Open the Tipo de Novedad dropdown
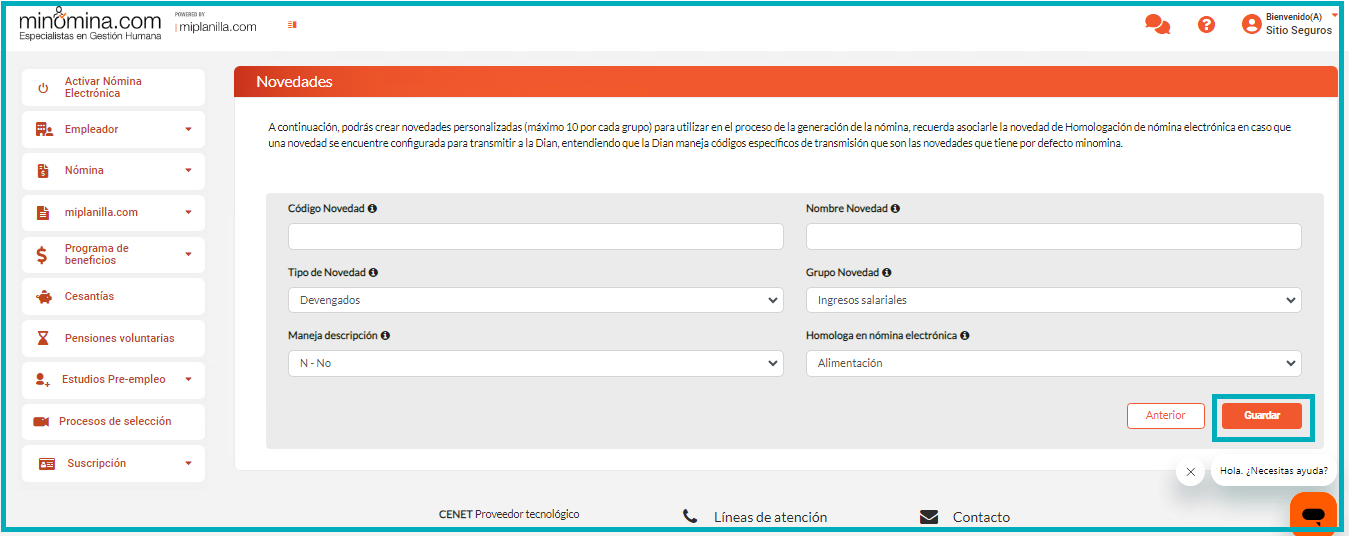This screenshot has height=536, width=1349. (535, 300)
